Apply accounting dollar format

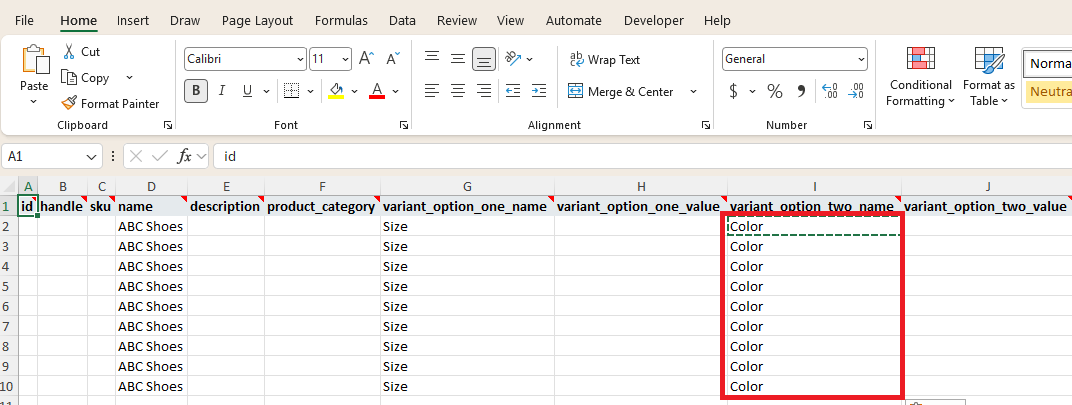click(734, 91)
